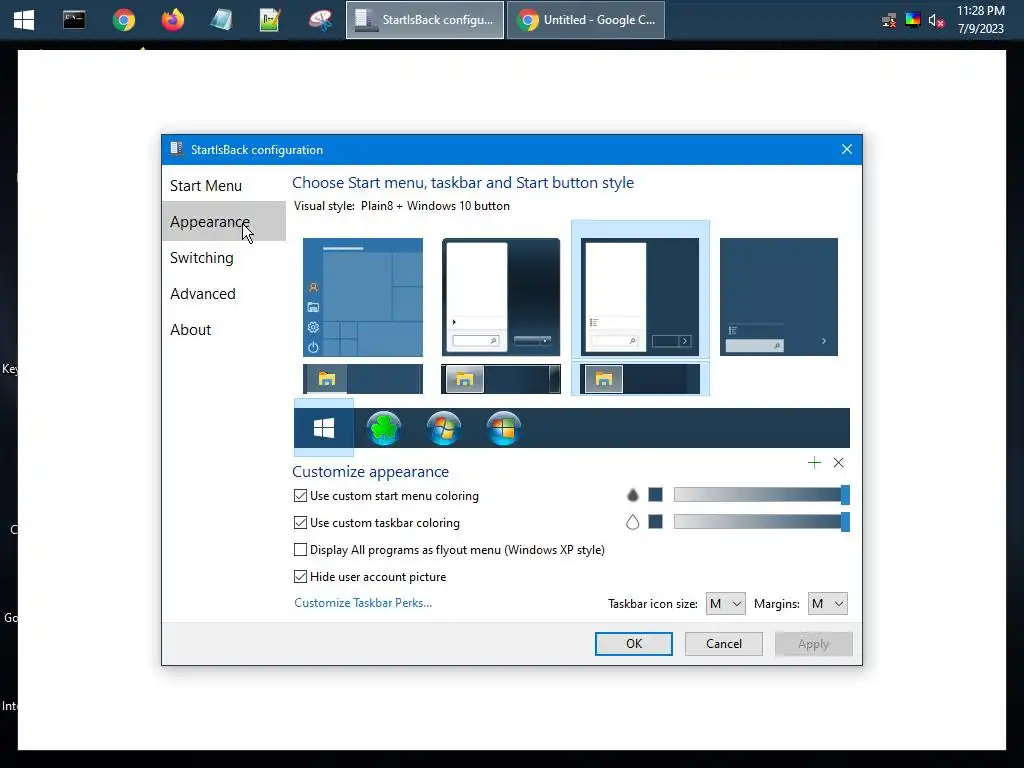This screenshot has width=1024, height=768.
Task: Click the StartIsBack dialog title icon
Action: pos(176,149)
